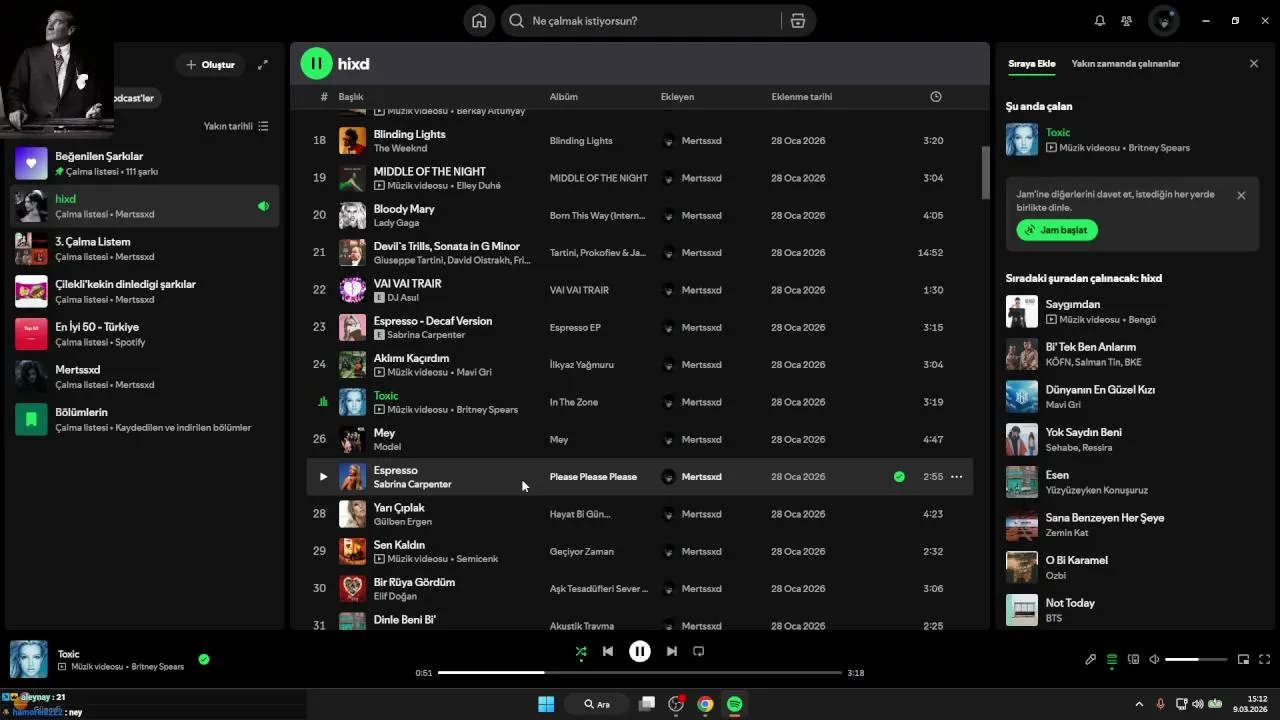Toggle repeat mode
Screen dimensions: 1280x720
coord(699,651)
